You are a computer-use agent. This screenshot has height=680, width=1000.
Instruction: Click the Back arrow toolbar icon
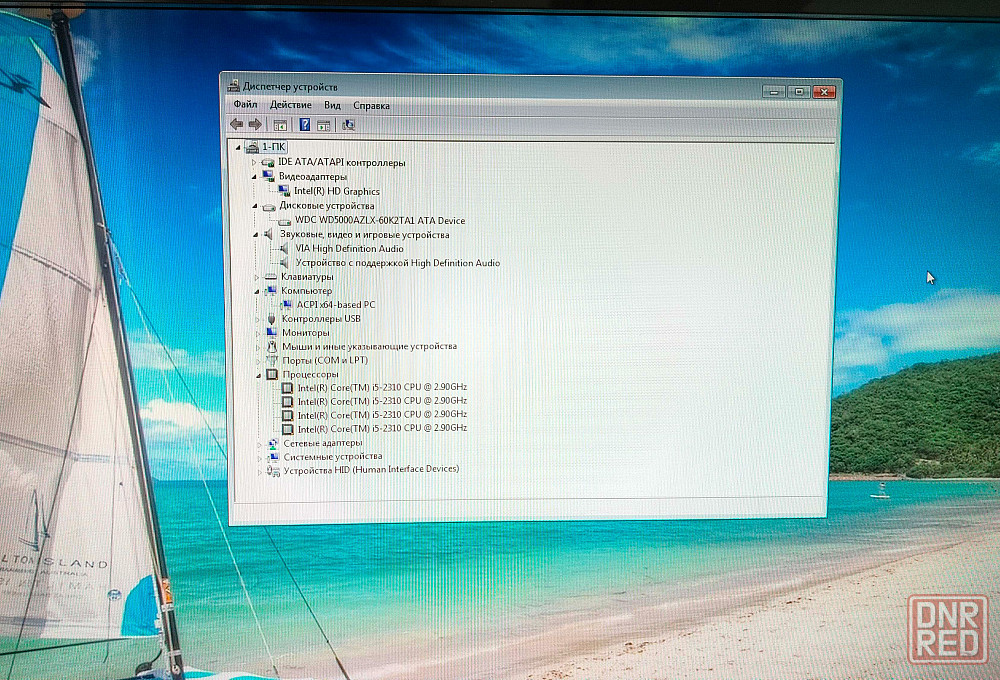coord(236,125)
